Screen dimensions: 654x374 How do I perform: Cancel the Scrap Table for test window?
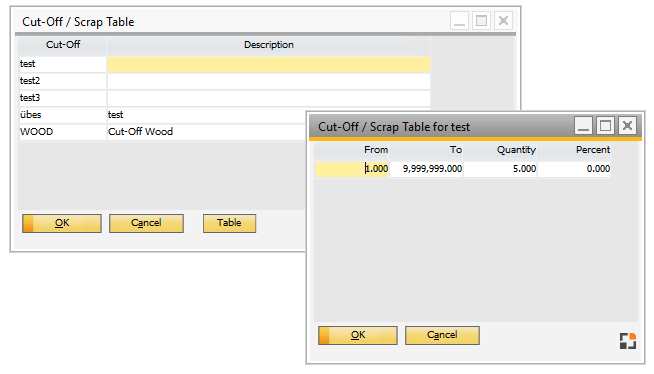(442, 335)
